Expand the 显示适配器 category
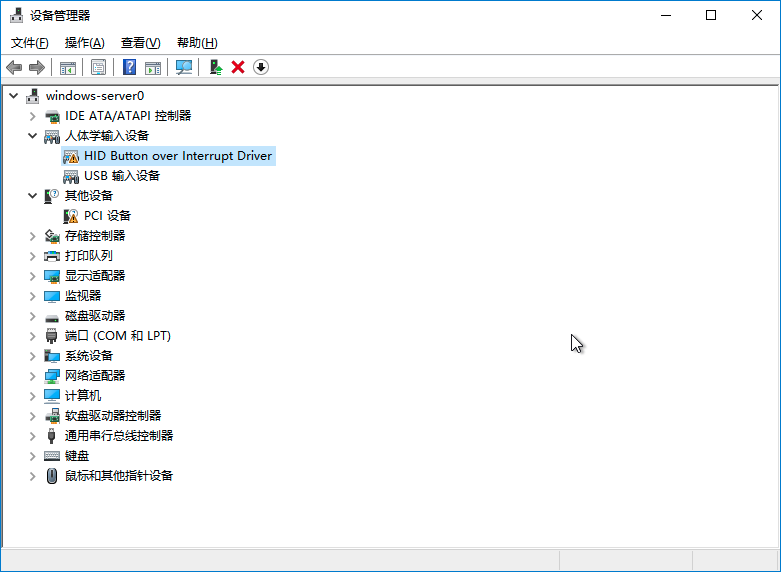The width and height of the screenshot is (781, 572). point(32,276)
